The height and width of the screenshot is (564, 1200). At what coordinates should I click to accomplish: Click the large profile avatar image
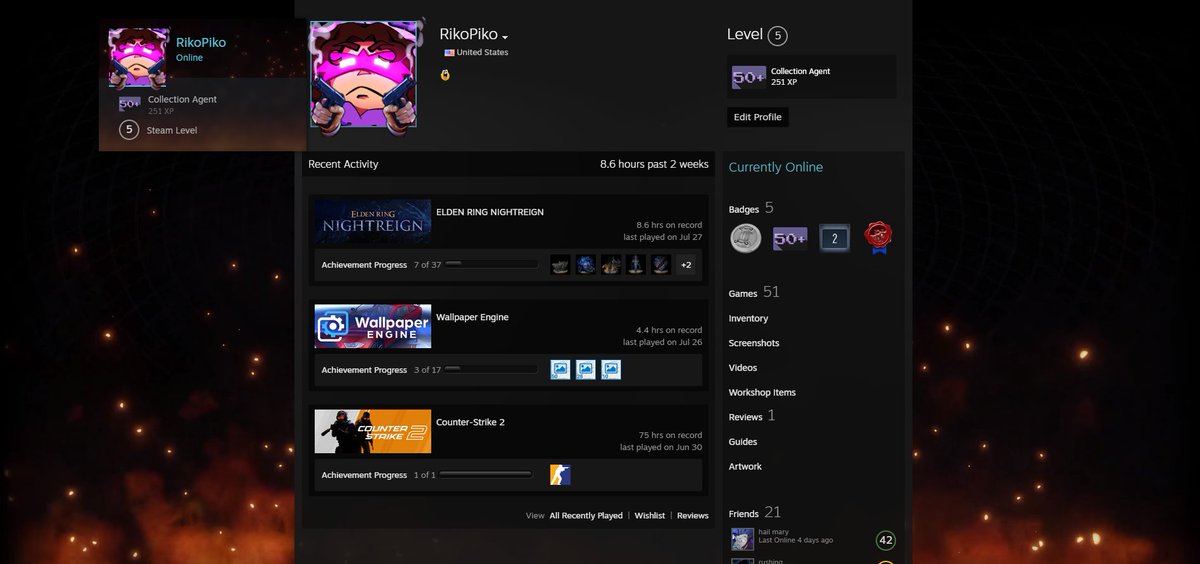click(363, 77)
